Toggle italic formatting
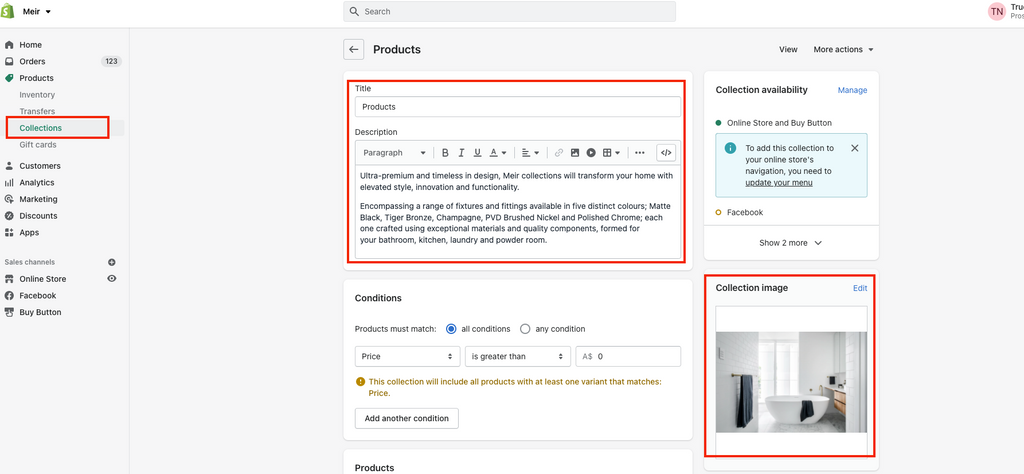This screenshot has height=474, width=1024. [461, 153]
